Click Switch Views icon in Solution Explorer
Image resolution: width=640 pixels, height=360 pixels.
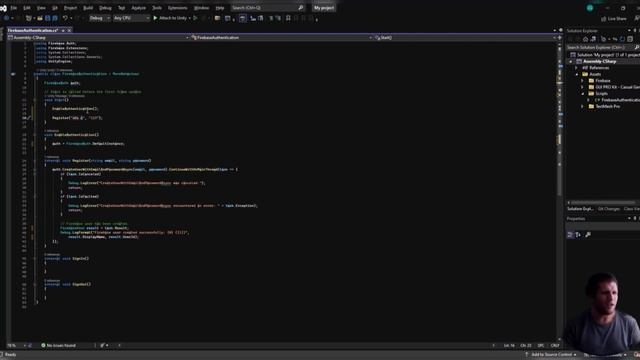tap(593, 39)
